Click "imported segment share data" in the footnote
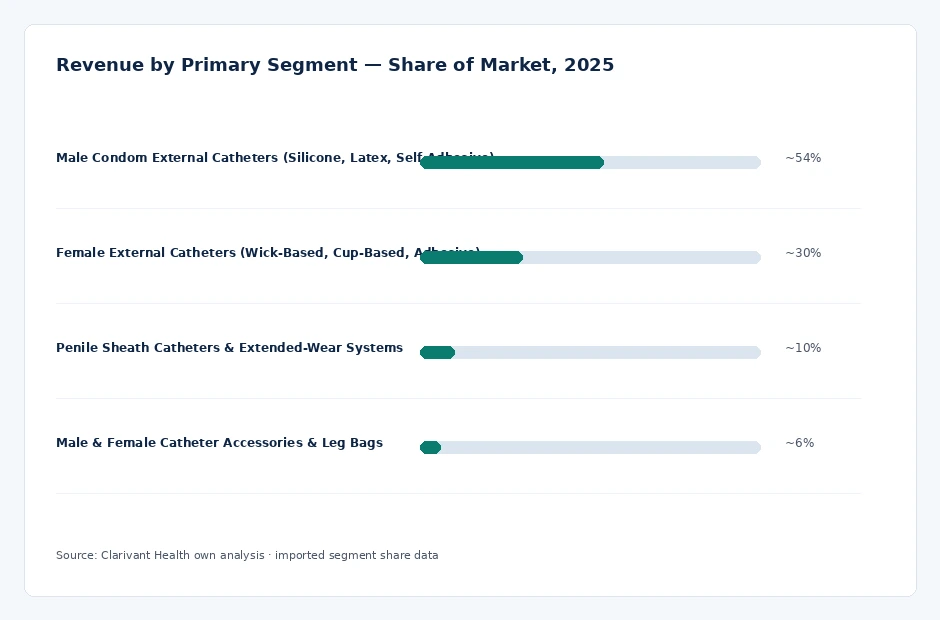This screenshot has height=620, width=940. [x=357, y=555]
